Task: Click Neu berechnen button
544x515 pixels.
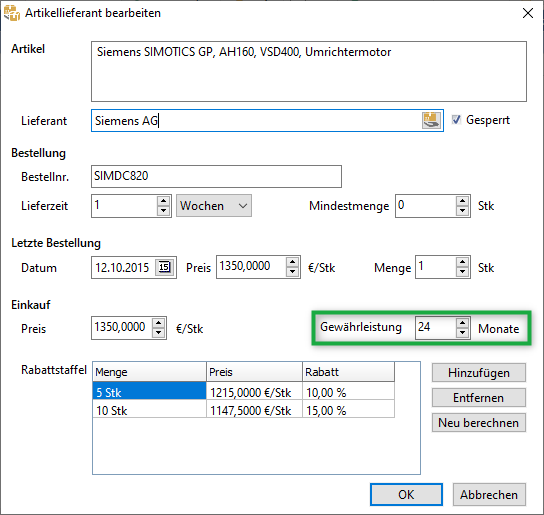Action: click(x=479, y=423)
